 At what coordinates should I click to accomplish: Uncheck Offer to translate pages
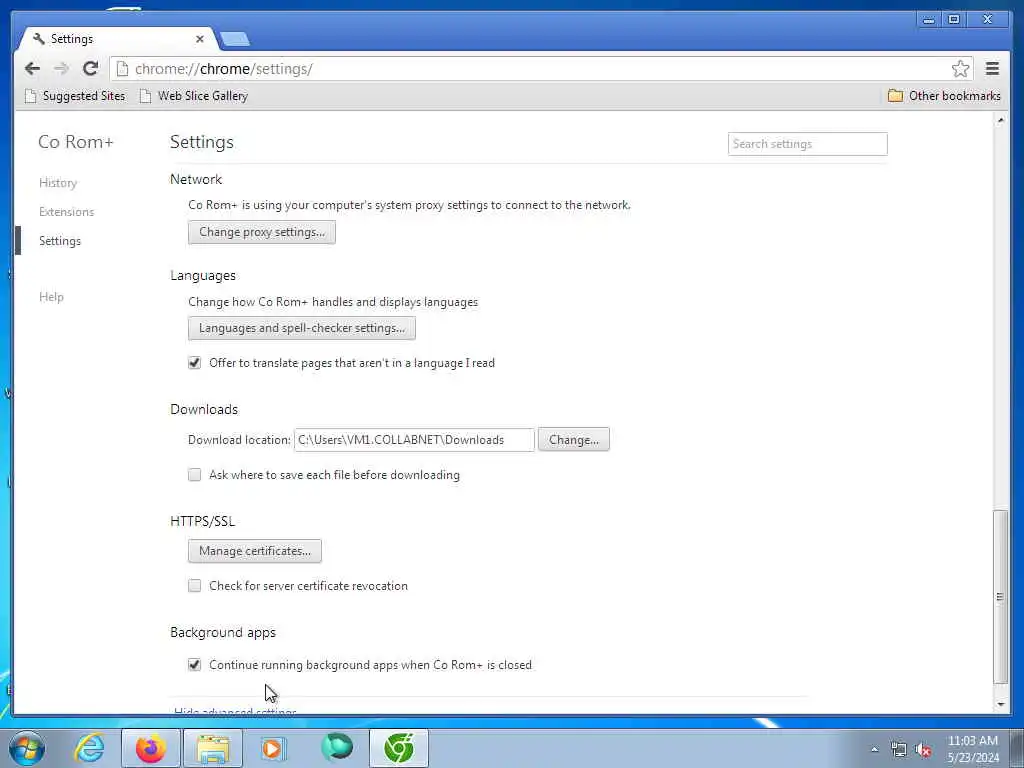point(195,362)
